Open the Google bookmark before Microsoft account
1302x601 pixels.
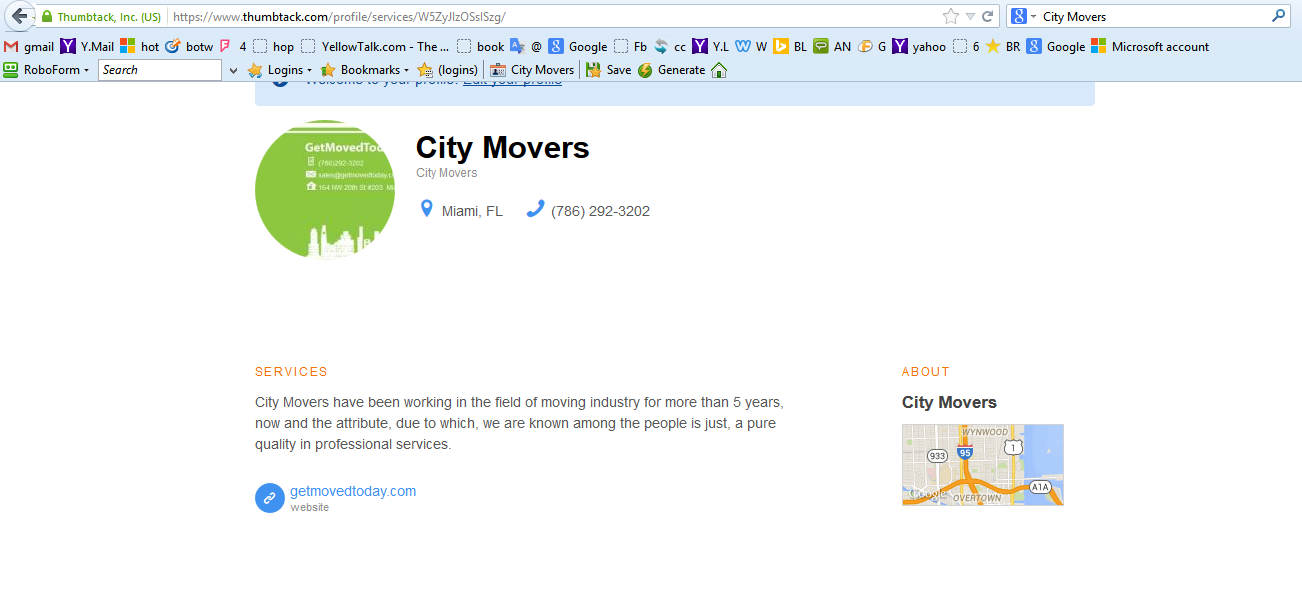coord(1055,46)
